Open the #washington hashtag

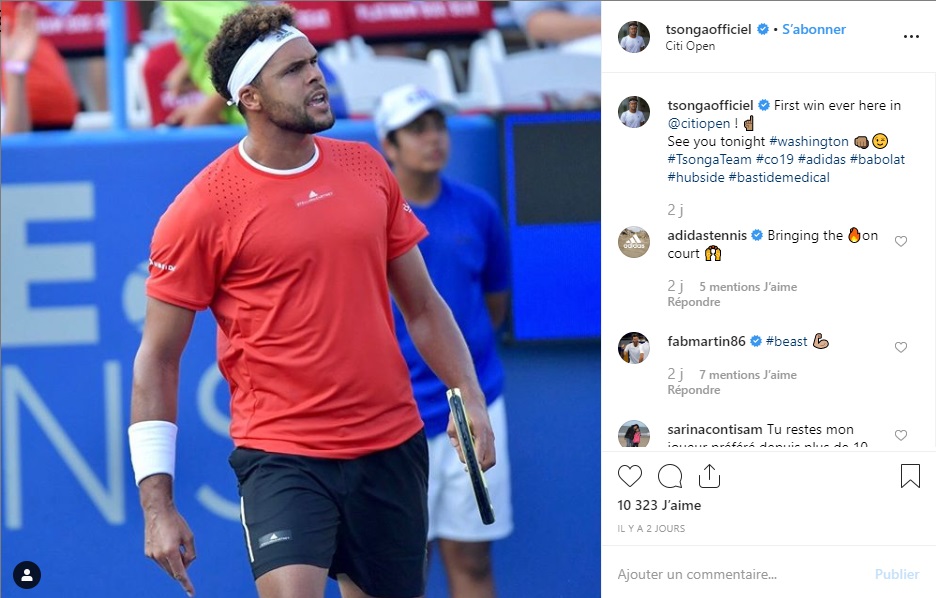click(x=809, y=141)
